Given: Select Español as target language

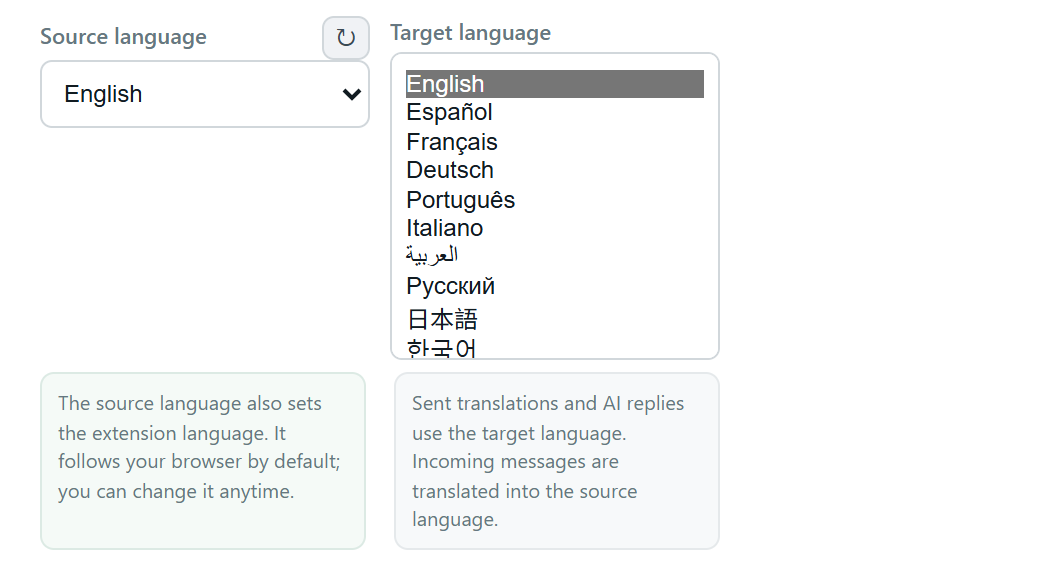Looking at the screenshot, I should [x=554, y=113].
